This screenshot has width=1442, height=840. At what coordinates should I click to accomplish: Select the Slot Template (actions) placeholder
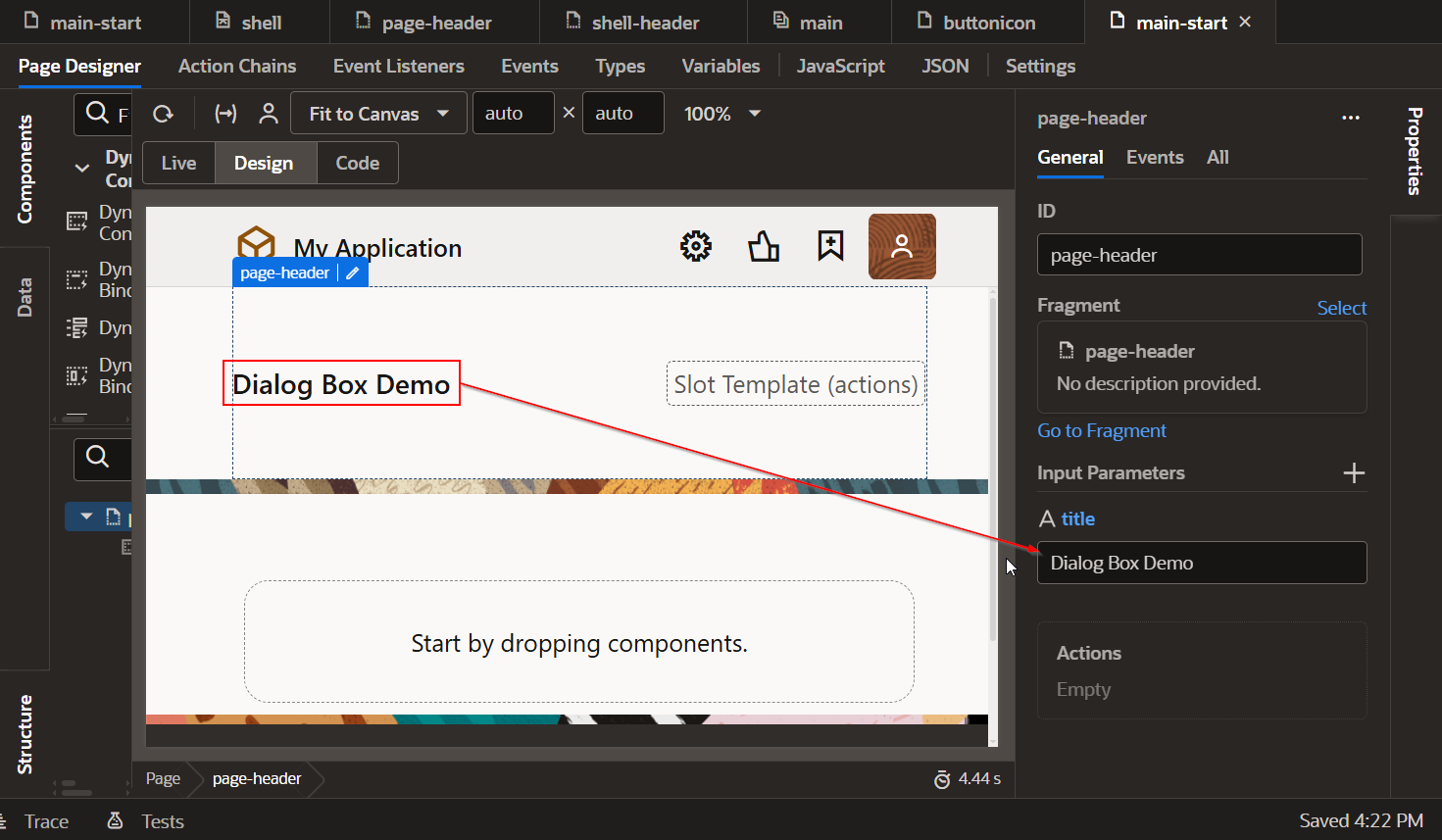click(x=796, y=384)
